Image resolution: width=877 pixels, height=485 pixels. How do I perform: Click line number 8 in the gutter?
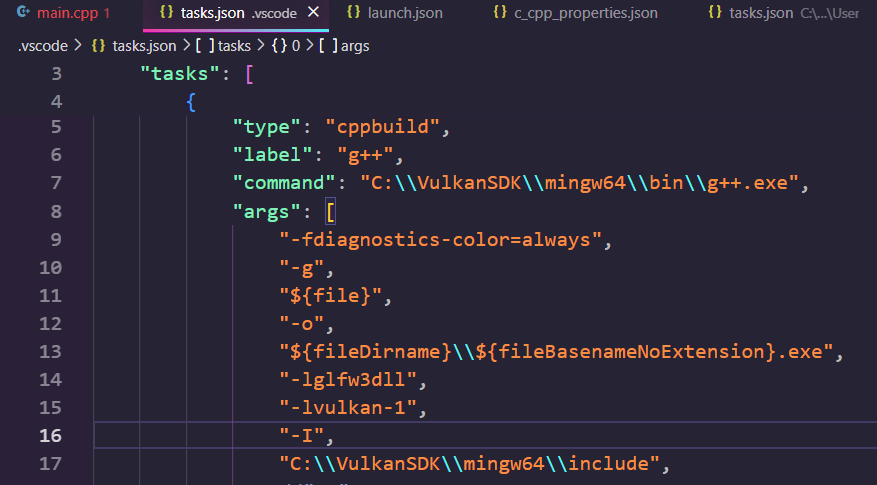pyautogui.click(x=56, y=211)
